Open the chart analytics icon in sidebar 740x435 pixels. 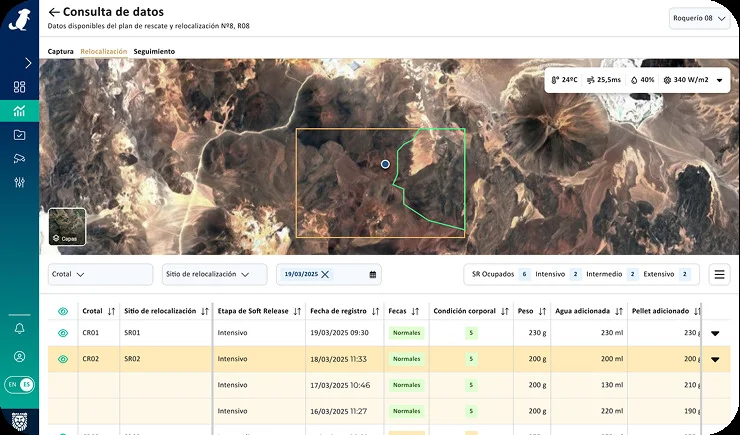19,111
